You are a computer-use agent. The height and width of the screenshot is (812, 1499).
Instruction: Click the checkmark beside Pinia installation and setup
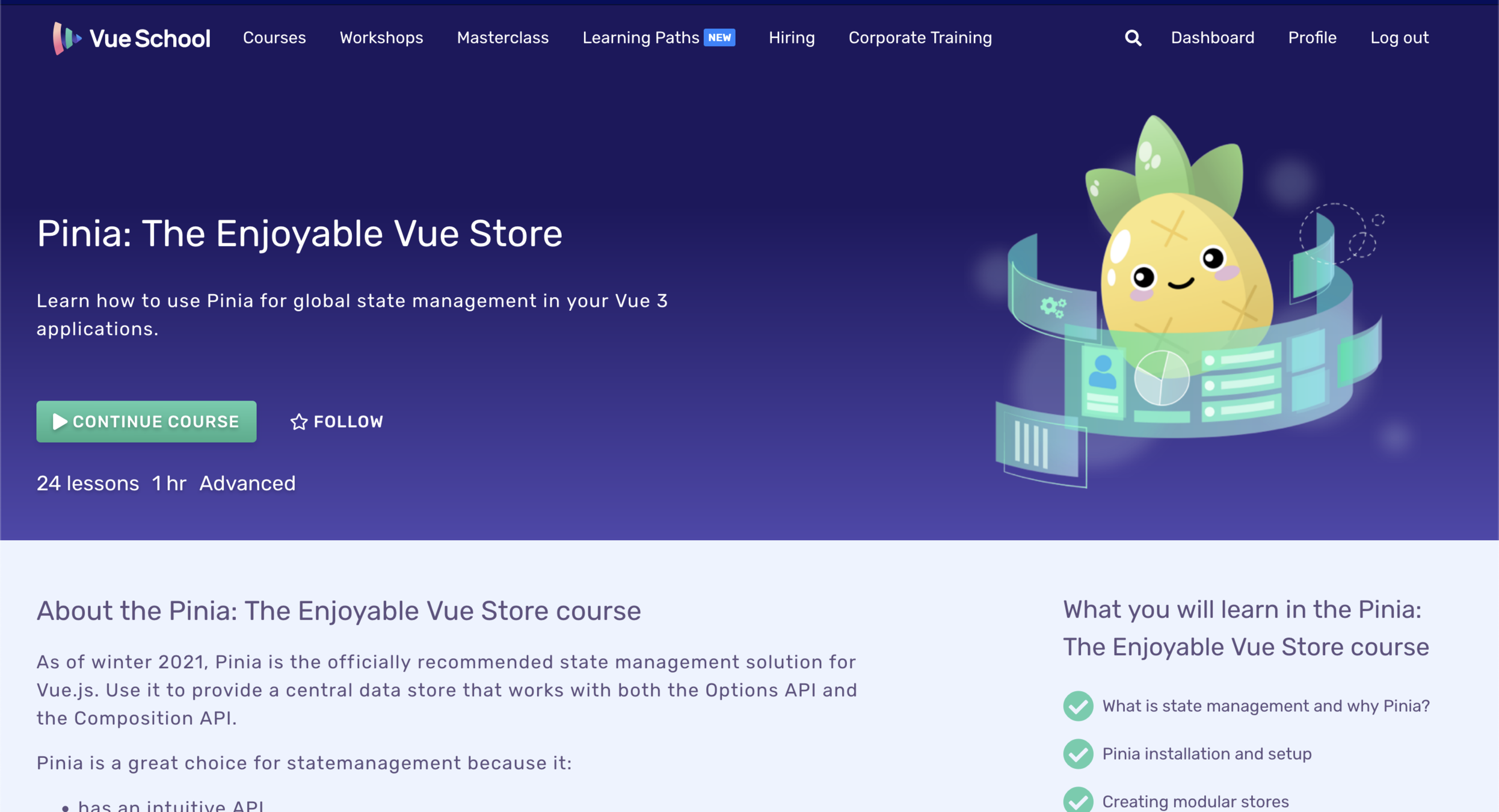tap(1078, 754)
